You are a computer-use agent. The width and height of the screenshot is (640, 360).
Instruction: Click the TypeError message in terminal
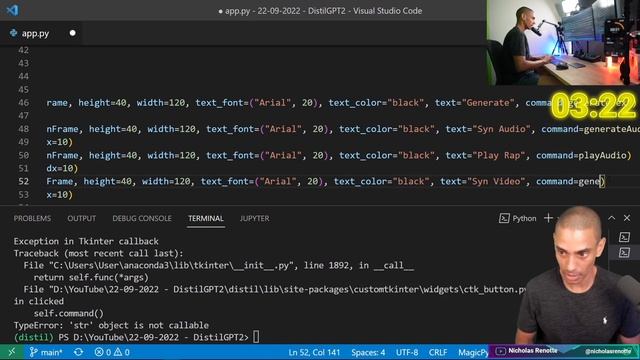[x=111, y=325]
